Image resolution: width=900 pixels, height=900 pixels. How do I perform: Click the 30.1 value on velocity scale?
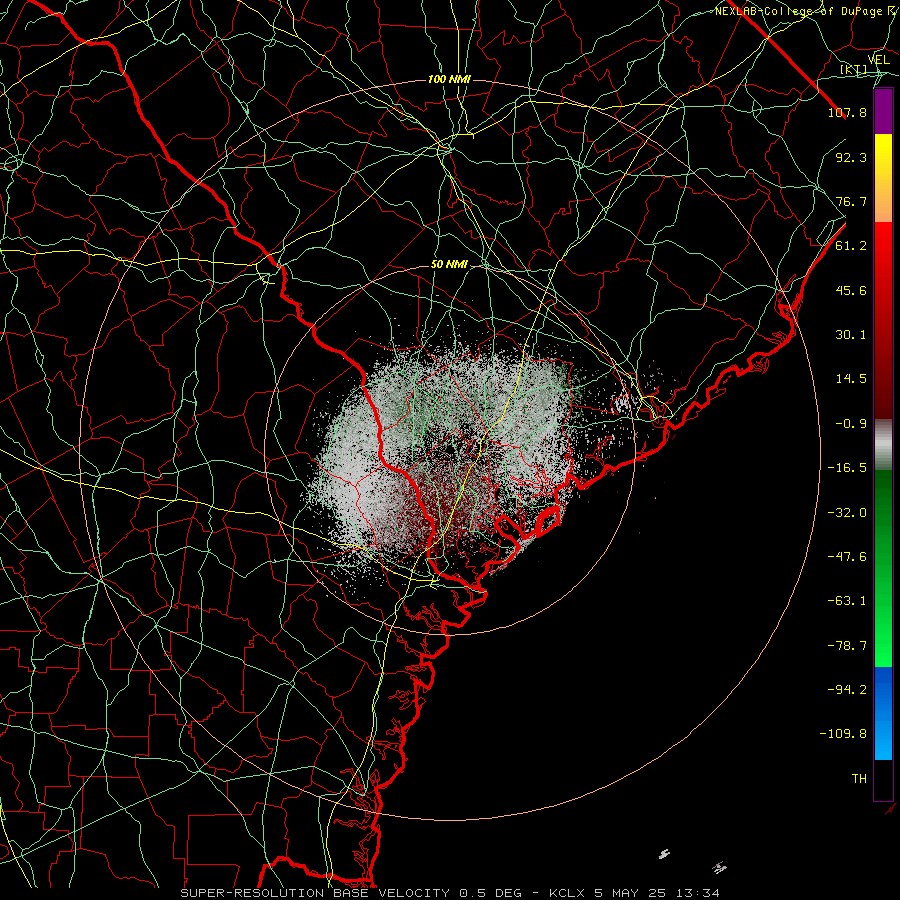click(851, 335)
